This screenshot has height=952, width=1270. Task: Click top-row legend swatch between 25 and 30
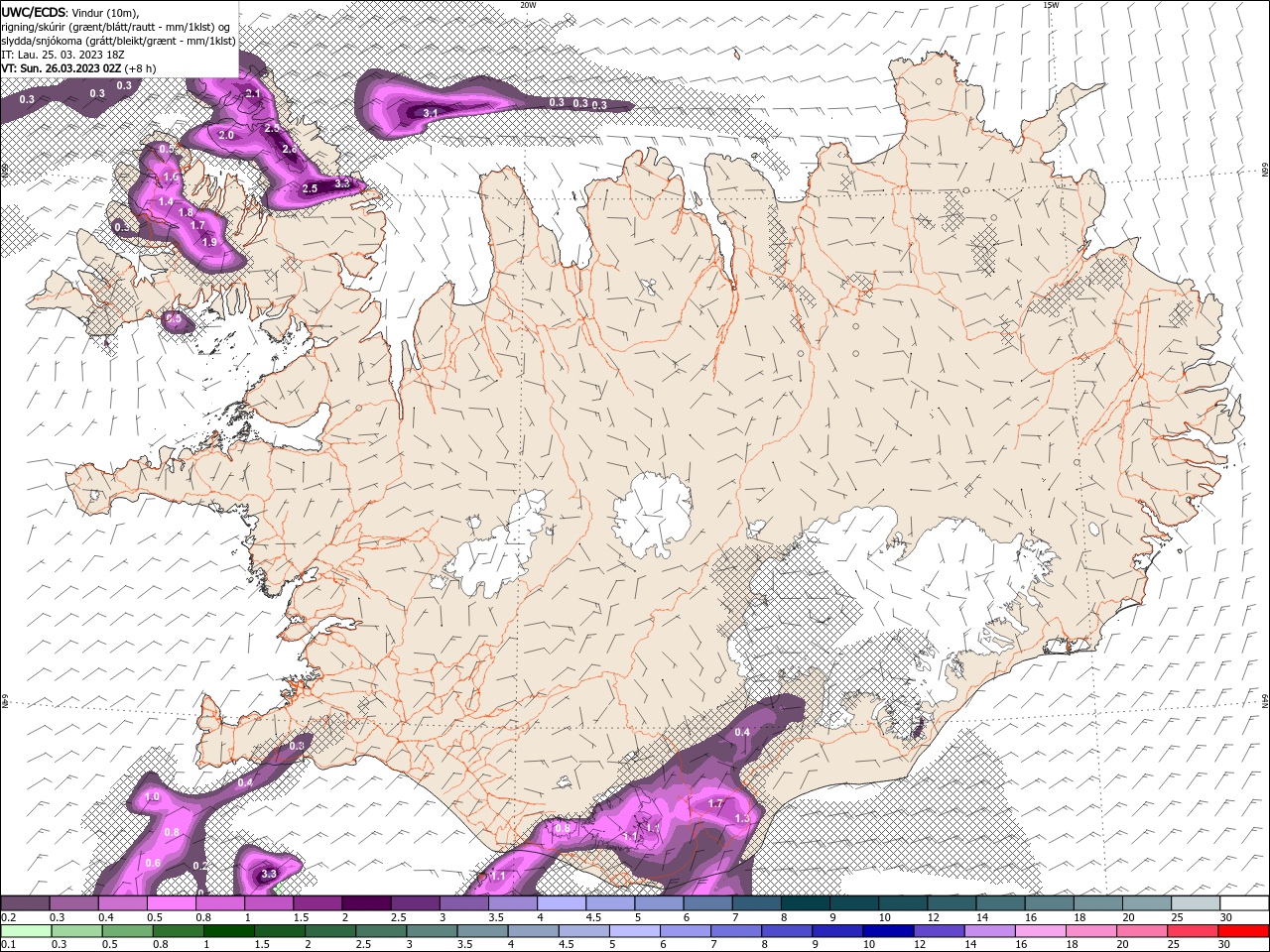(x=1196, y=902)
